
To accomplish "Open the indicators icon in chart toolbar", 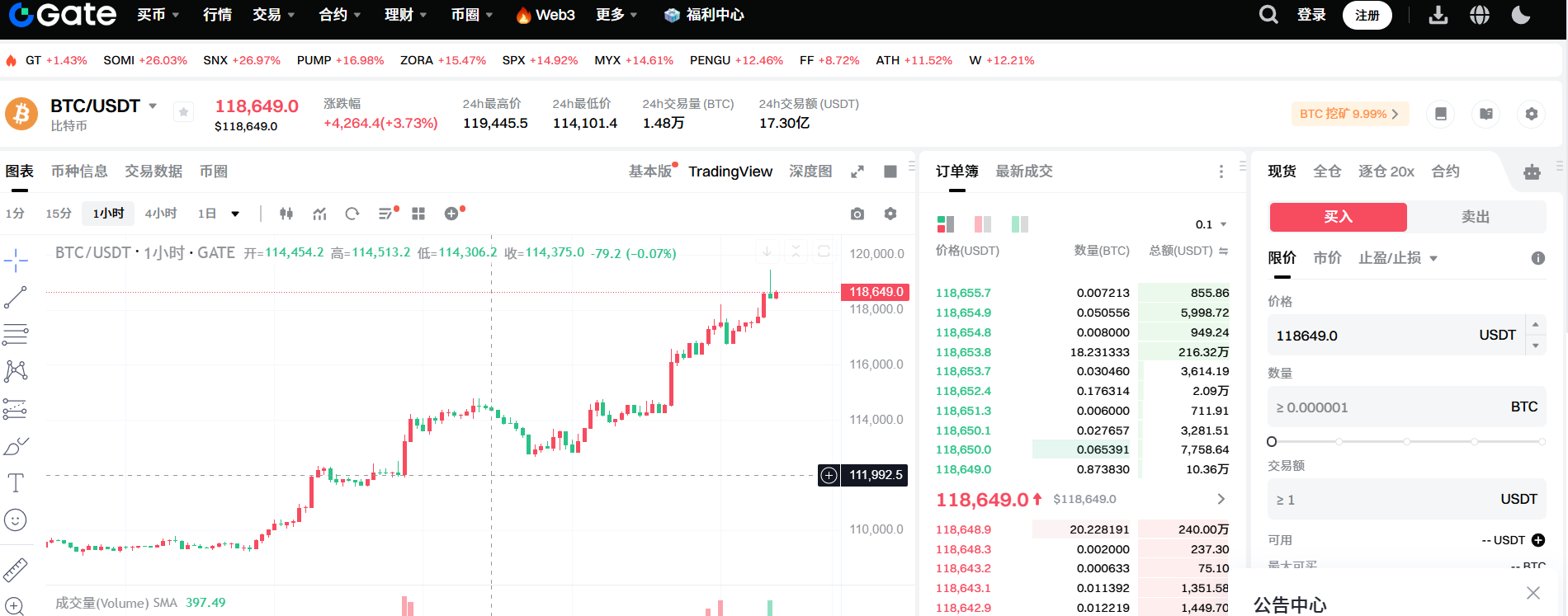I will (319, 214).
